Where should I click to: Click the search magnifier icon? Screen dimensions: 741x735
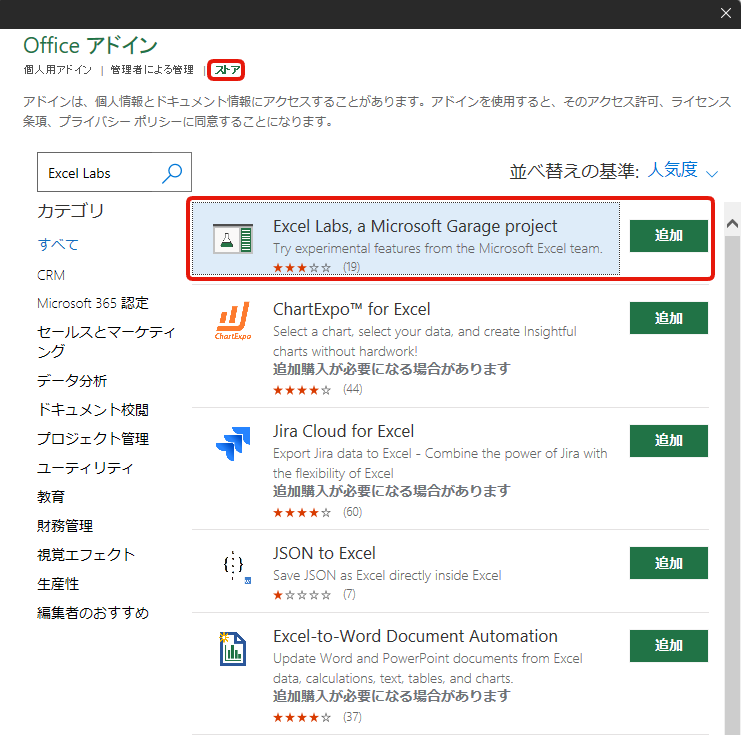tap(172, 173)
